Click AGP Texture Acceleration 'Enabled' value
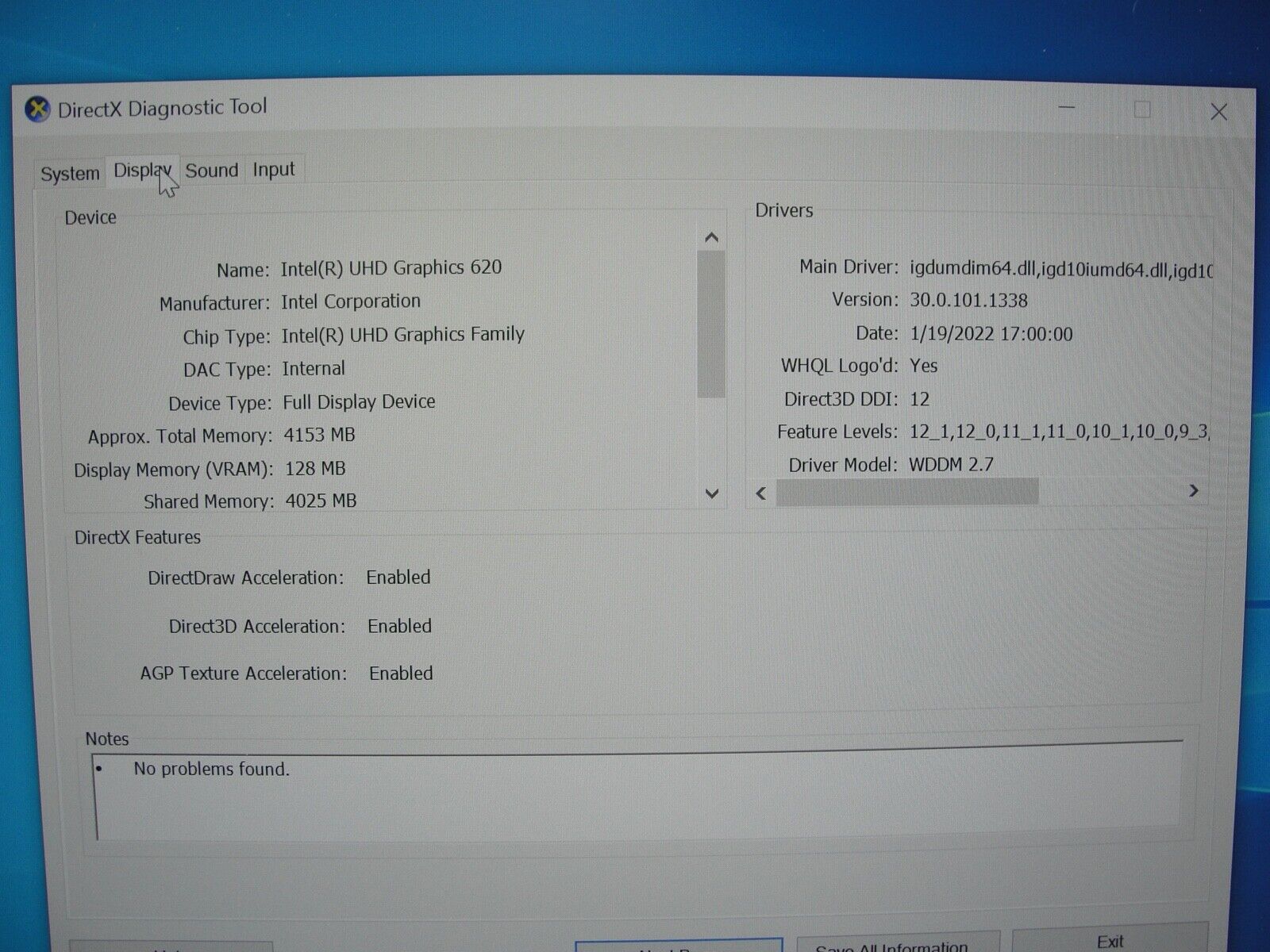1270x952 pixels. coord(401,674)
